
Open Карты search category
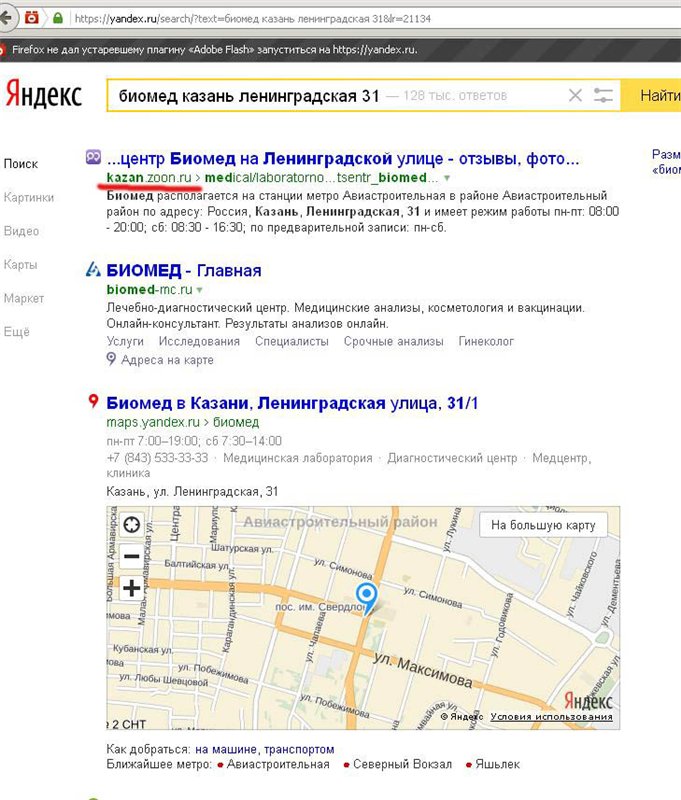20,264
